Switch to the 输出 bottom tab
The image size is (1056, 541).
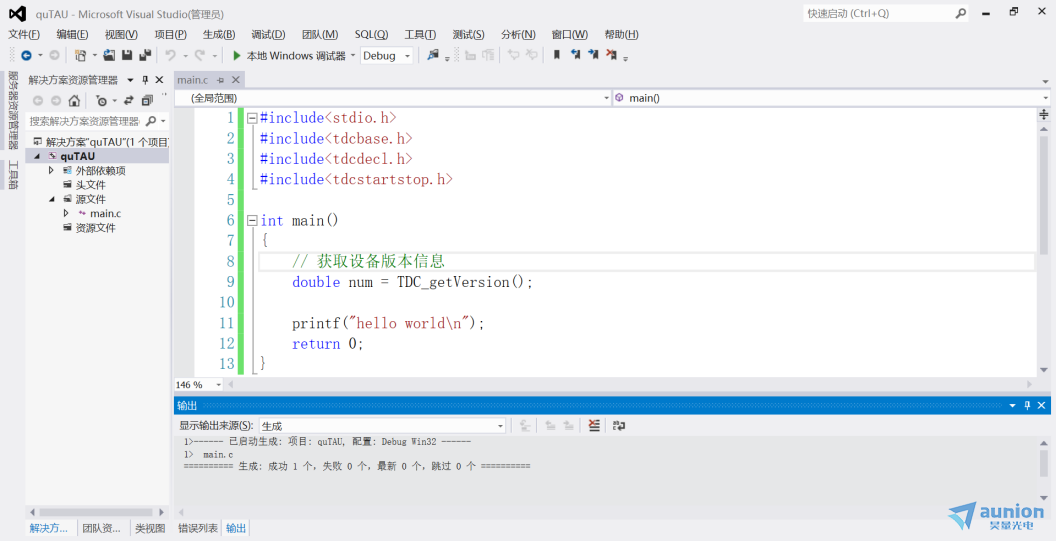pos(236,528)
